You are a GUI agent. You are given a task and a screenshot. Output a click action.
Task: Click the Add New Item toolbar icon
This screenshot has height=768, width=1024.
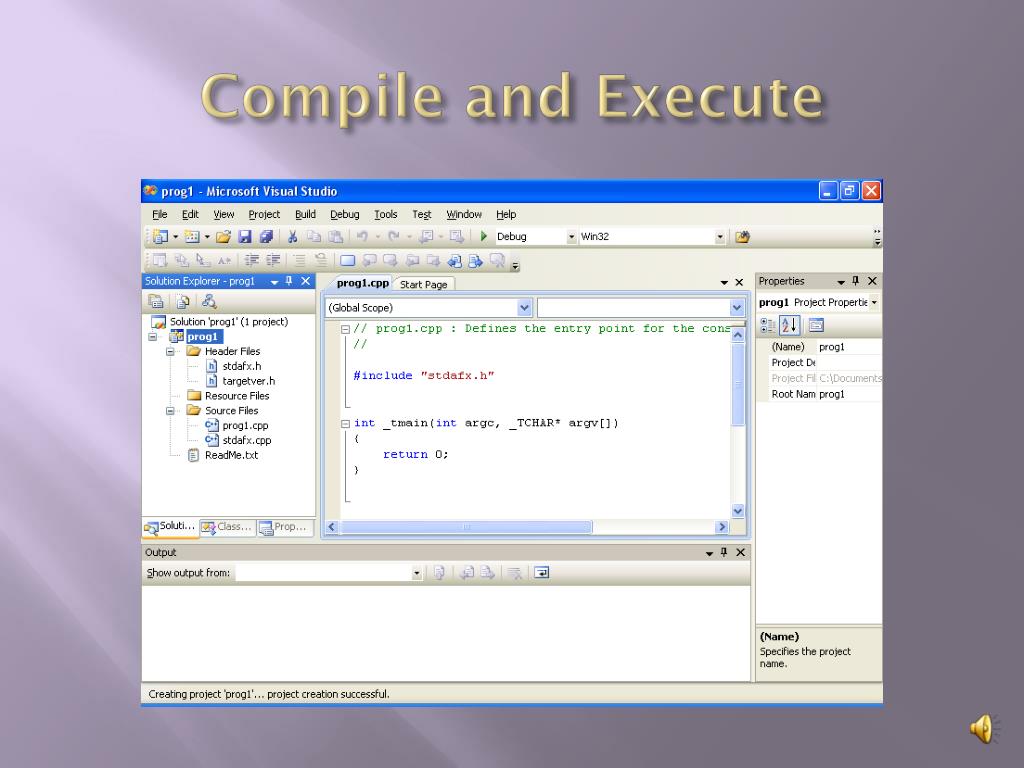pyautogui.click(x=191, y=236)
